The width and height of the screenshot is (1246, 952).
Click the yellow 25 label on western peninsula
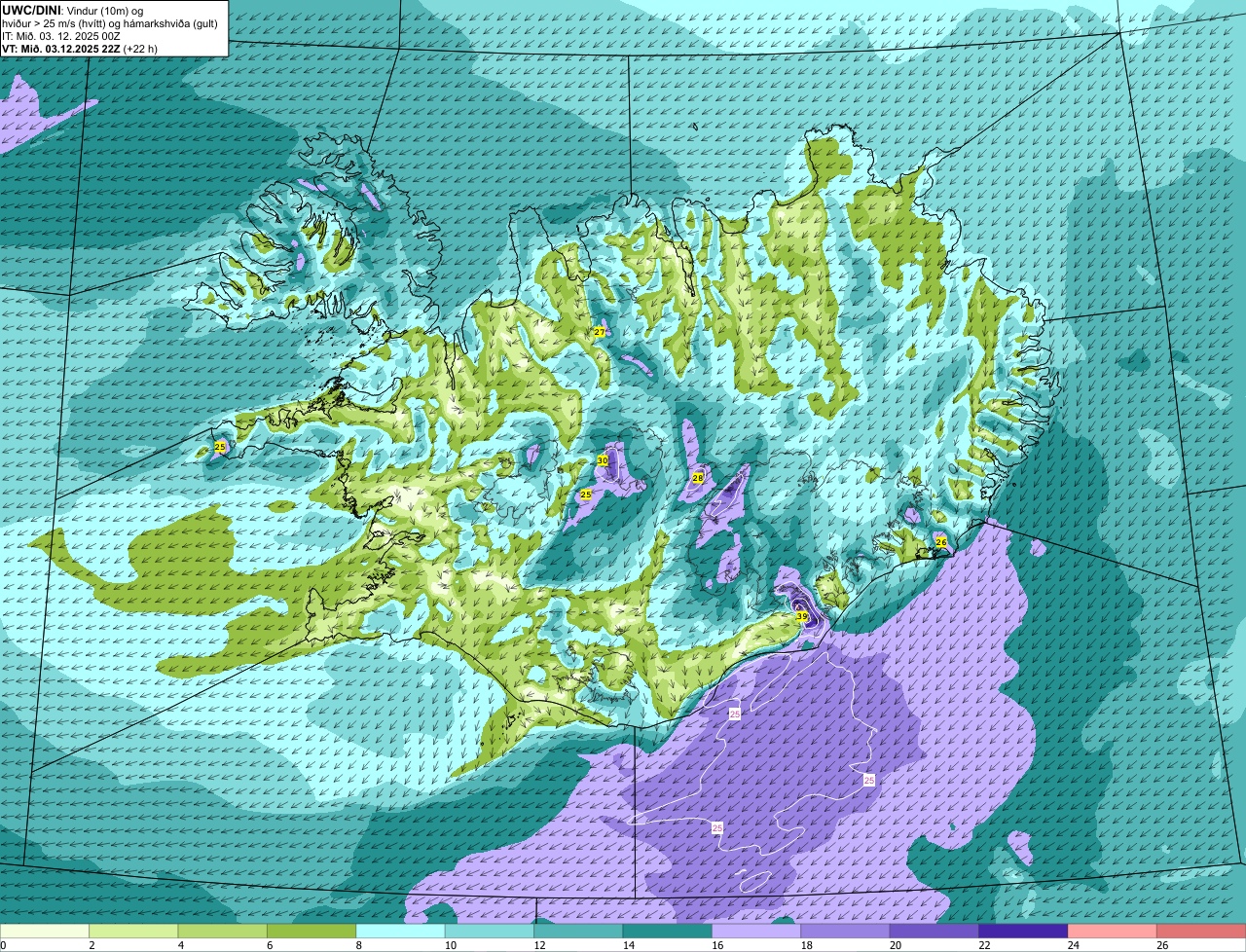[x=220, y=447]
